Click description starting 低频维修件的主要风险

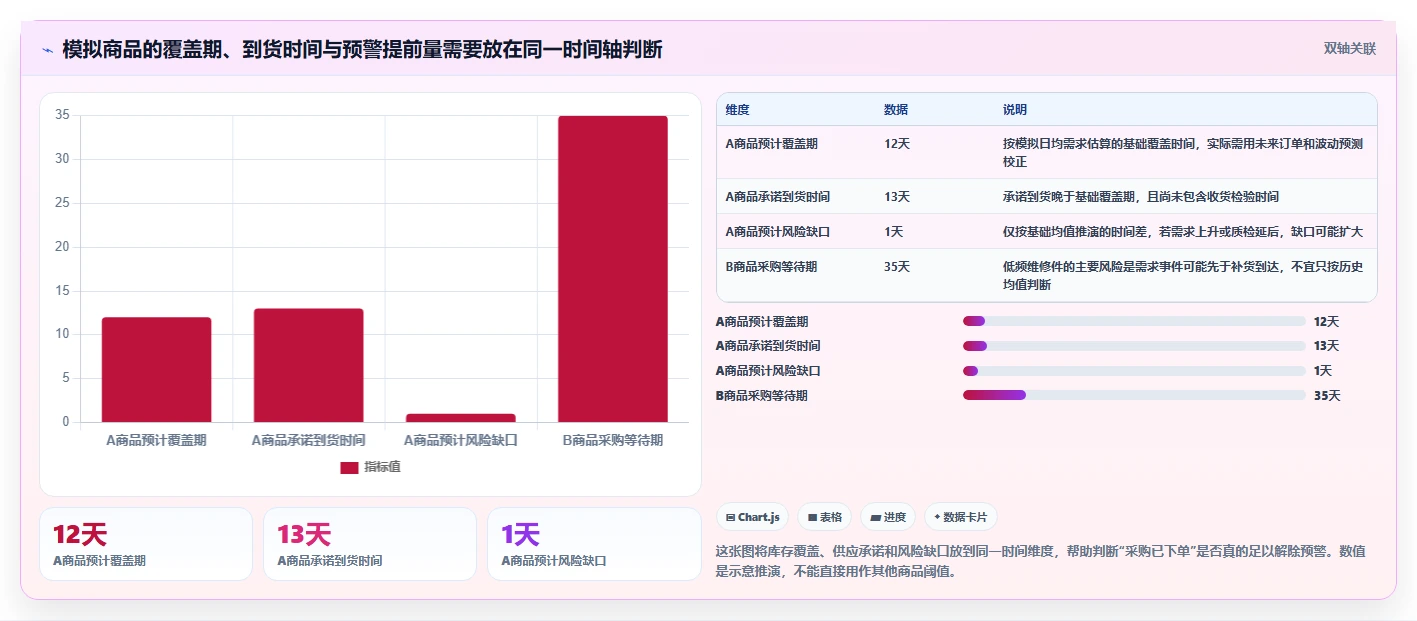[x=1183, y=275]
